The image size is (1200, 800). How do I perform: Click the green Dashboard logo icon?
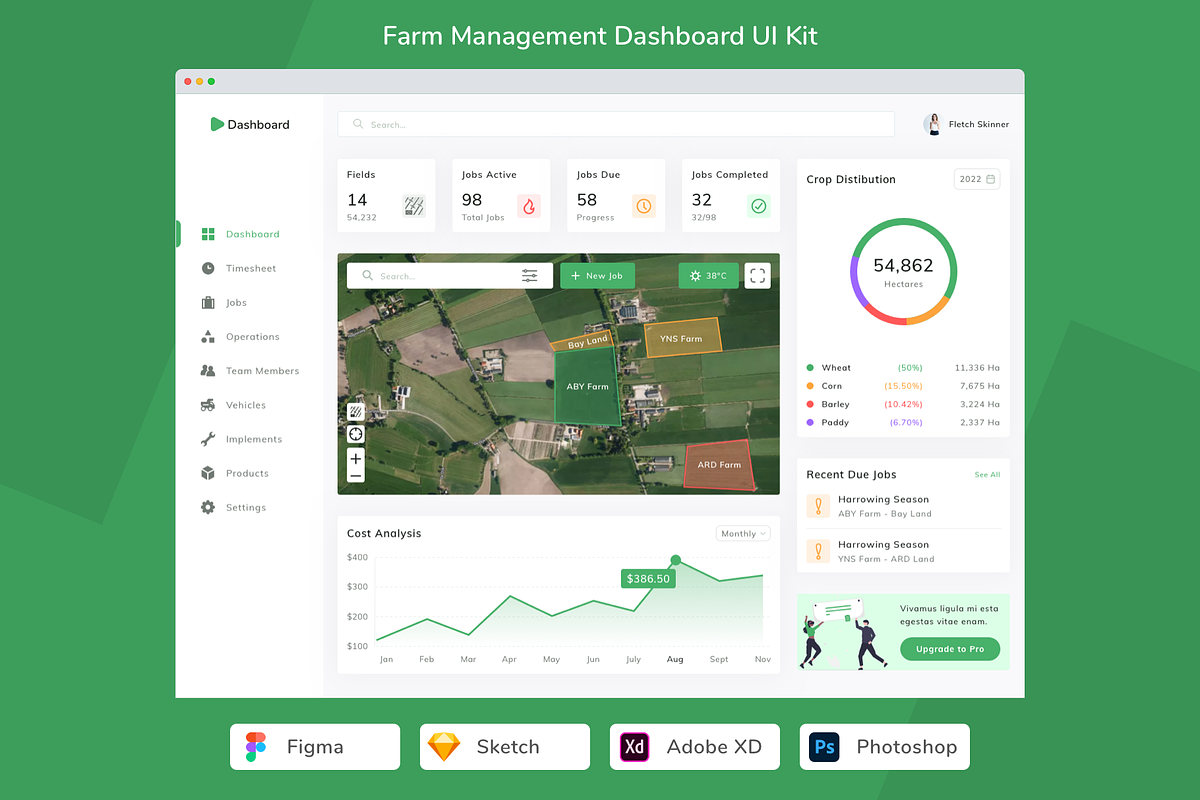click(217, 124)
